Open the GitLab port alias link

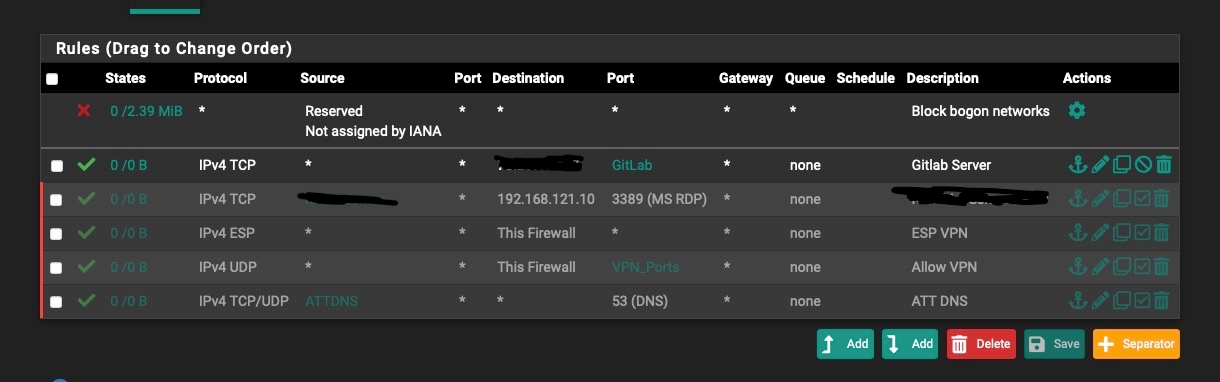632,165
